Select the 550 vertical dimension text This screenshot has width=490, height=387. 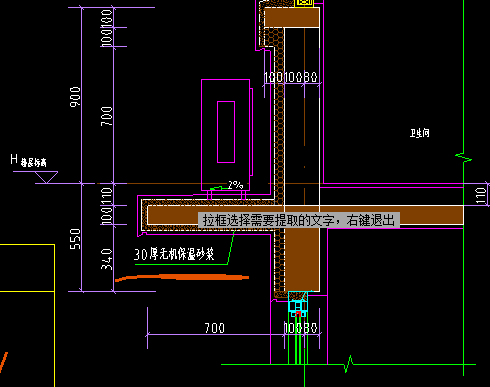coord(75,239)
